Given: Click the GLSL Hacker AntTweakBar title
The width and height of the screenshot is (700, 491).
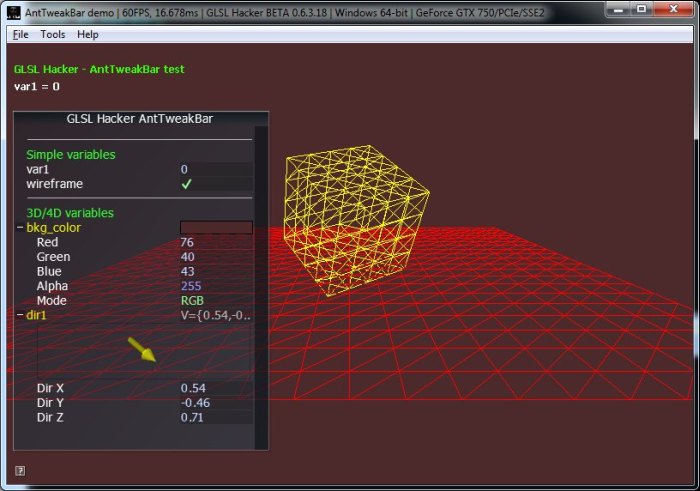Looking at the screenshot, I should point(140,119).
